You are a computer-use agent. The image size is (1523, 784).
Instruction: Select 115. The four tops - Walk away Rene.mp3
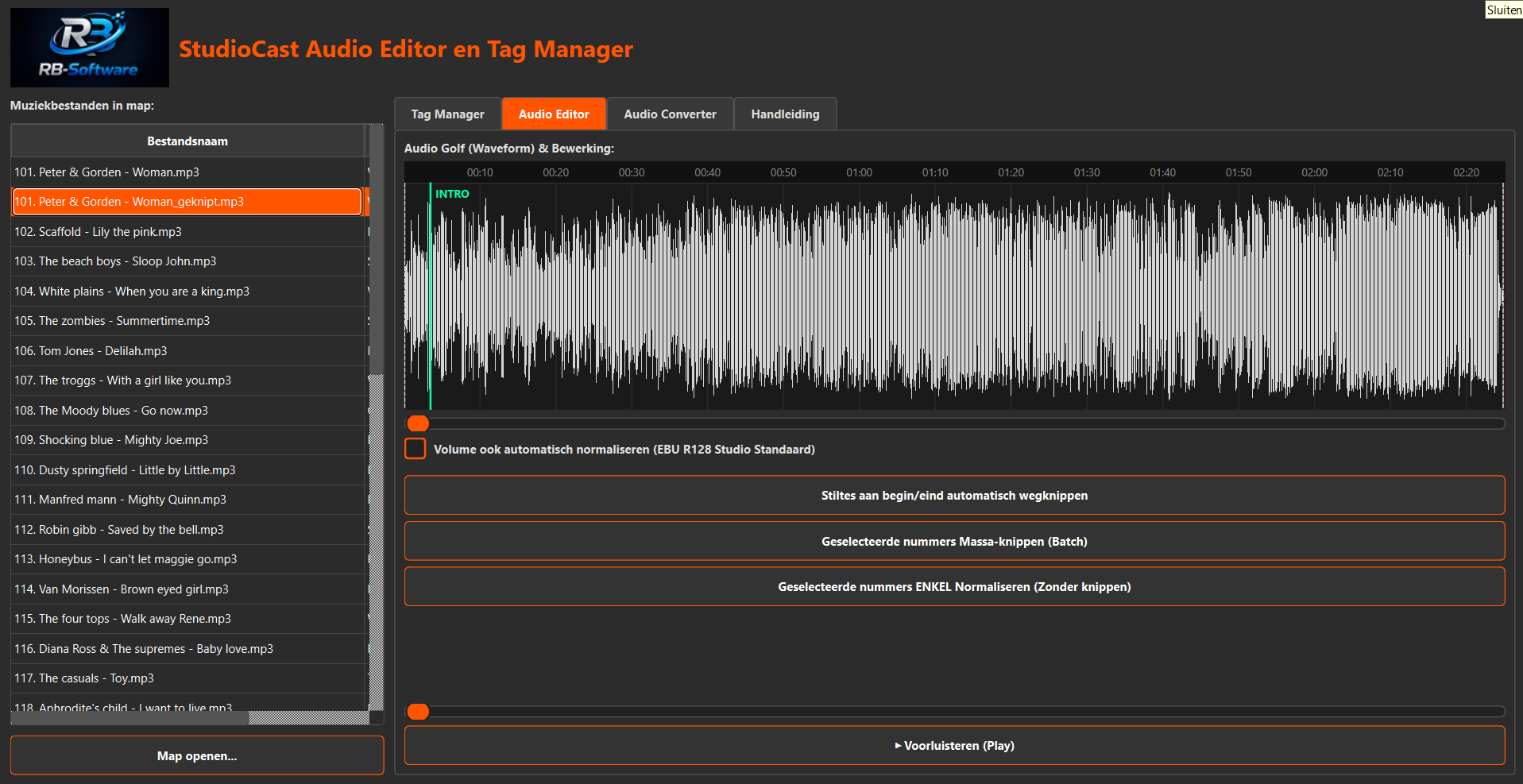click(x=187, y=619)
